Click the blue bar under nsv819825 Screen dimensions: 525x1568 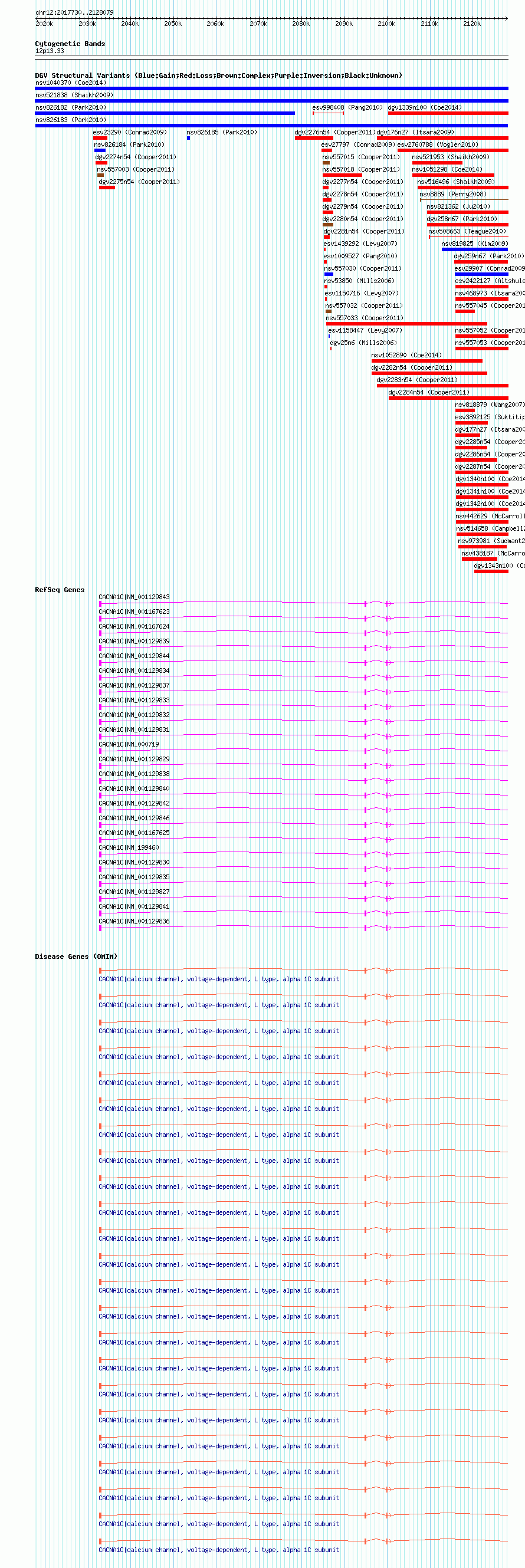pyautogui.click(x=474, y=249)
